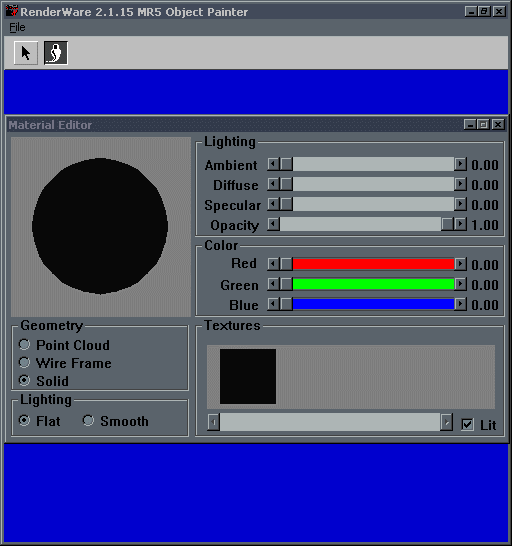Click inside the Green color track
This screenshot has height=546, width=512.
pyautogui.click(x=373, y=284)
